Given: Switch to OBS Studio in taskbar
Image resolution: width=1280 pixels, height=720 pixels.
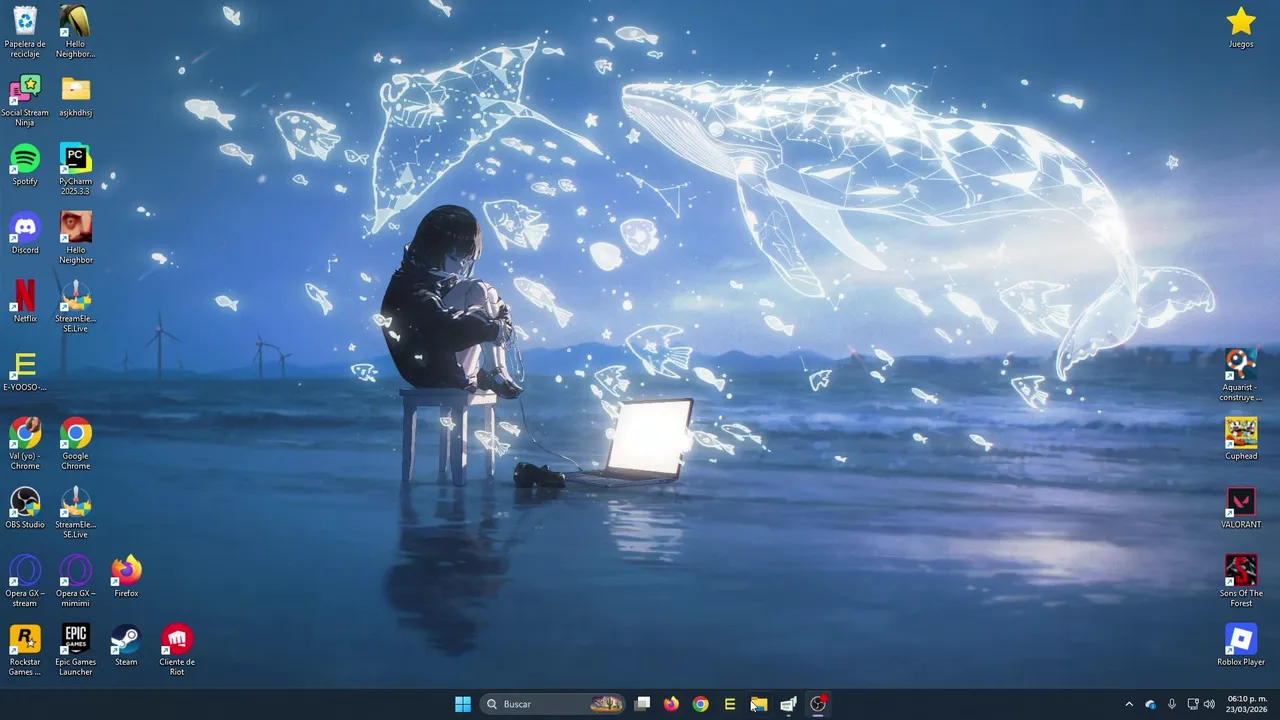Looking at the screenshot, I should [818, 704].
